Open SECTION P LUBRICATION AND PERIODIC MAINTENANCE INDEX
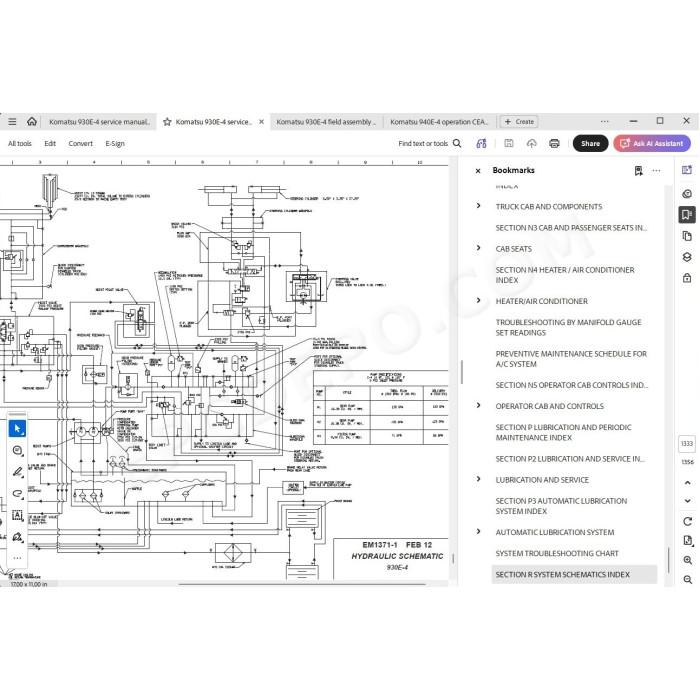 [563, 432]
